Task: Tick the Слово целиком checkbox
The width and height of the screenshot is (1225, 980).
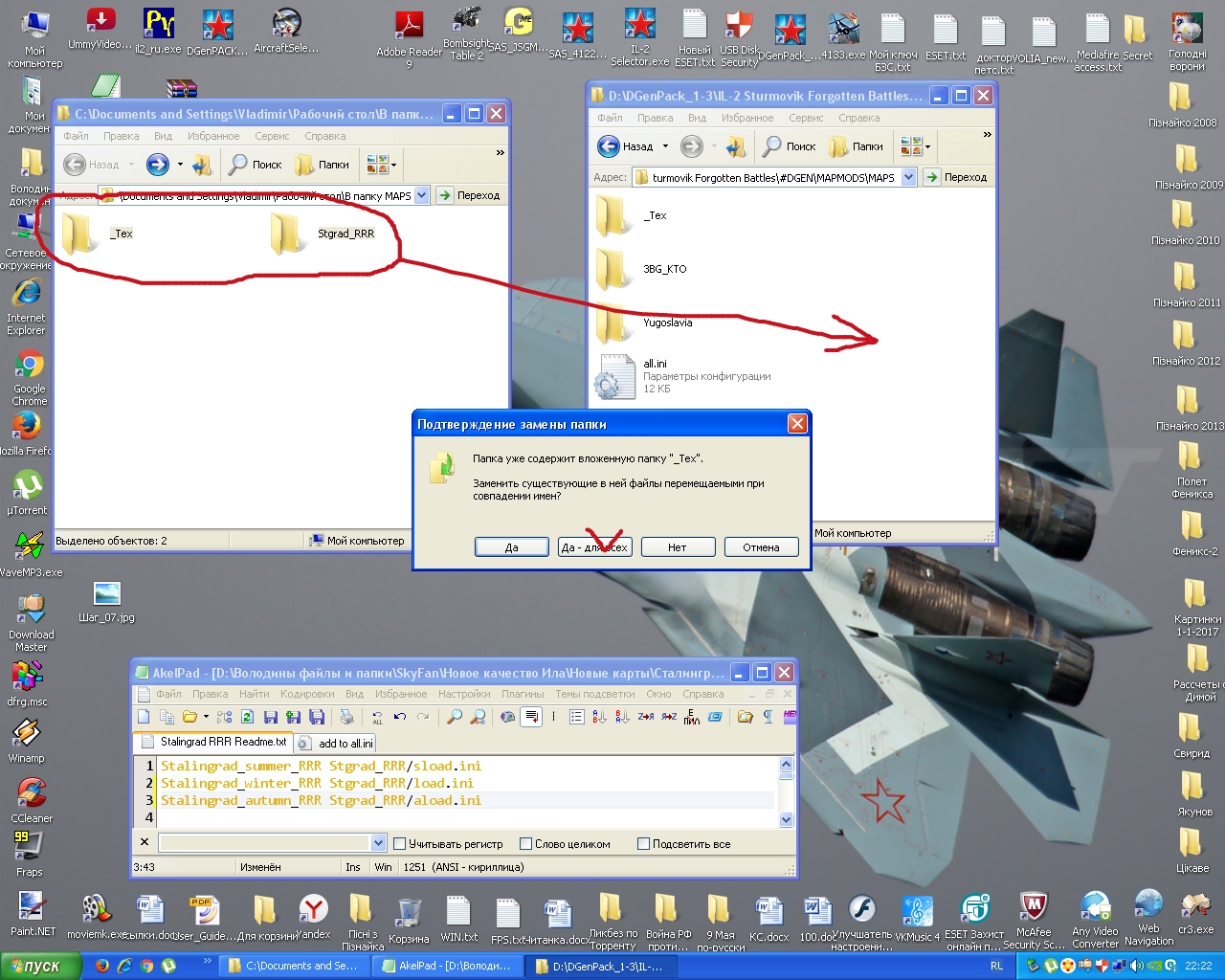Action: pos(525,844)
